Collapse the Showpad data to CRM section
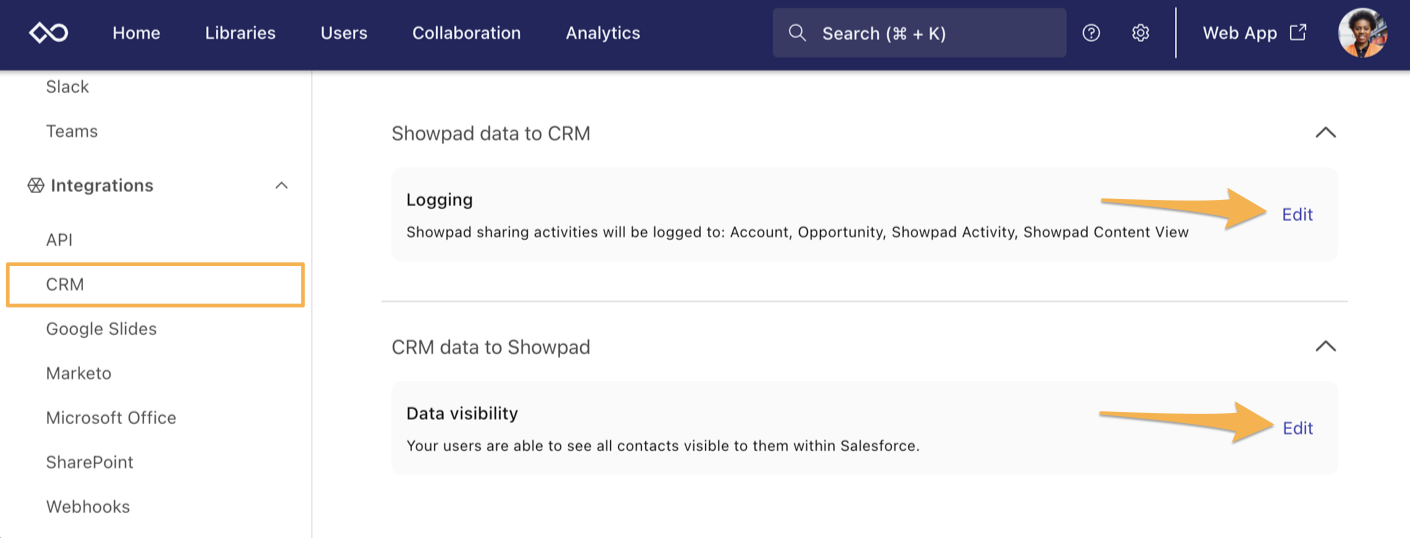The width and height of the screenshot is (1410, 538). (x=1325, y=133)
